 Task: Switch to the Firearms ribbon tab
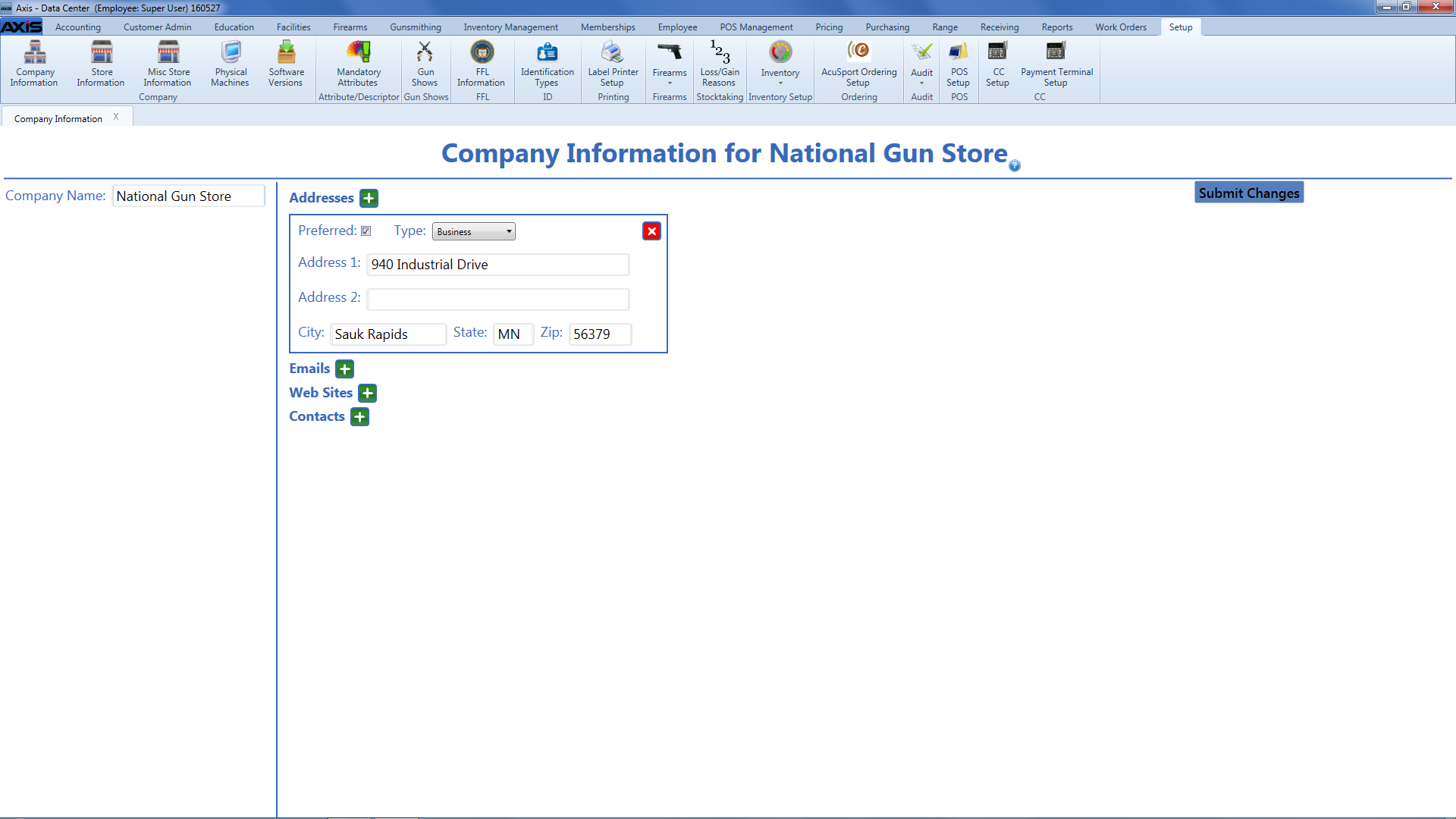350,27
